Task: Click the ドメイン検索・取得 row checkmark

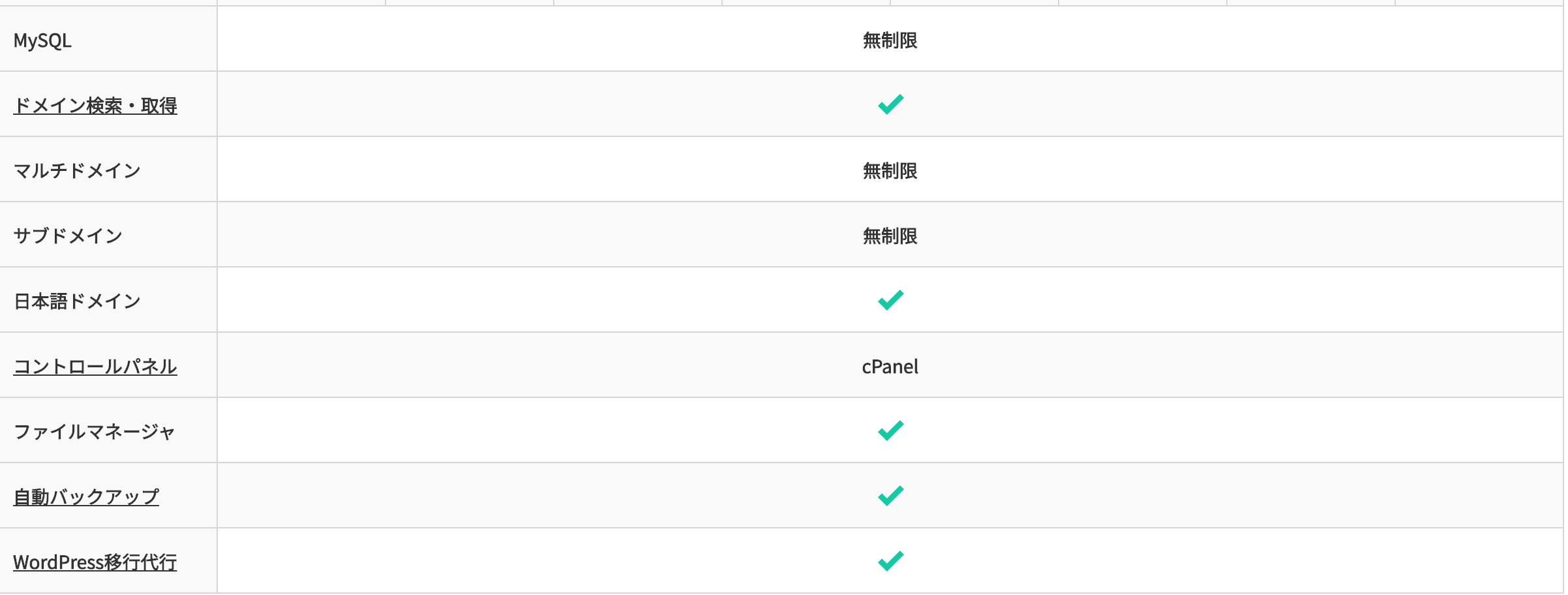Action: [890, 104]
